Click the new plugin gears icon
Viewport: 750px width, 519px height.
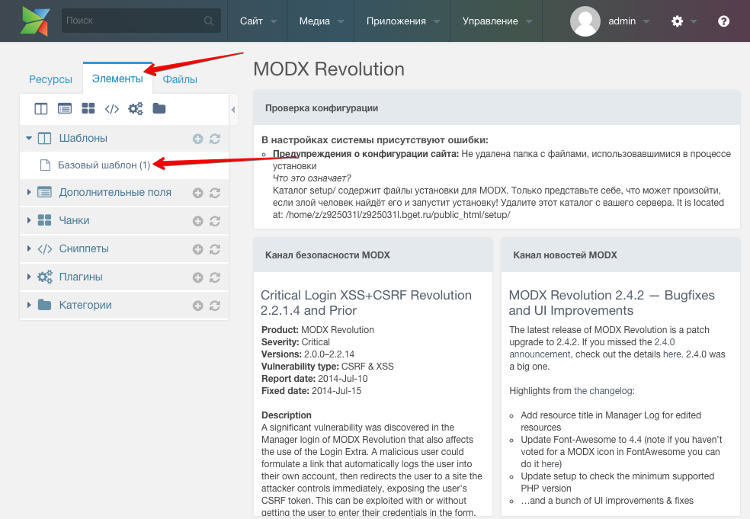coord(135,108)
